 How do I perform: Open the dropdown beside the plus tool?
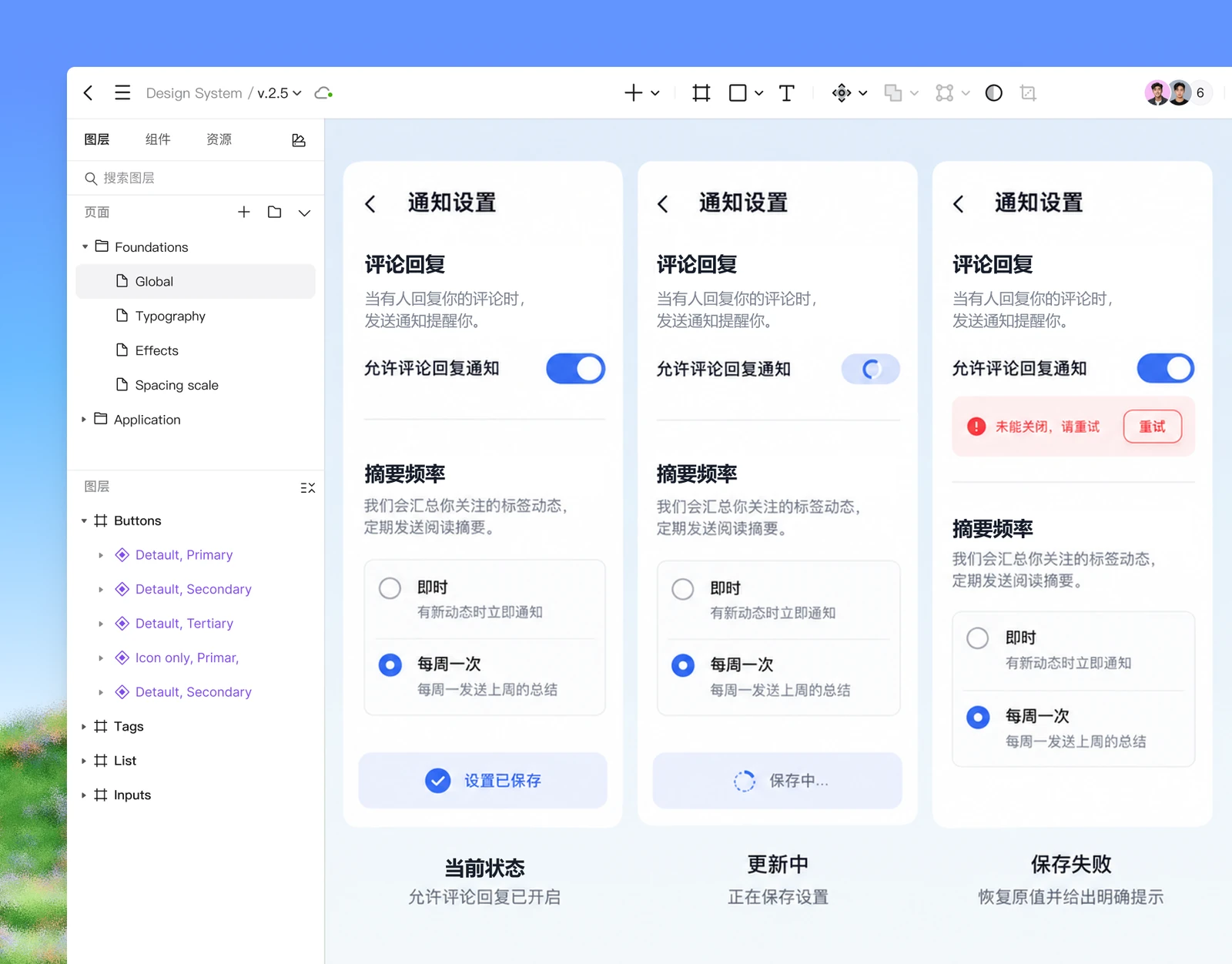(655, 93)
